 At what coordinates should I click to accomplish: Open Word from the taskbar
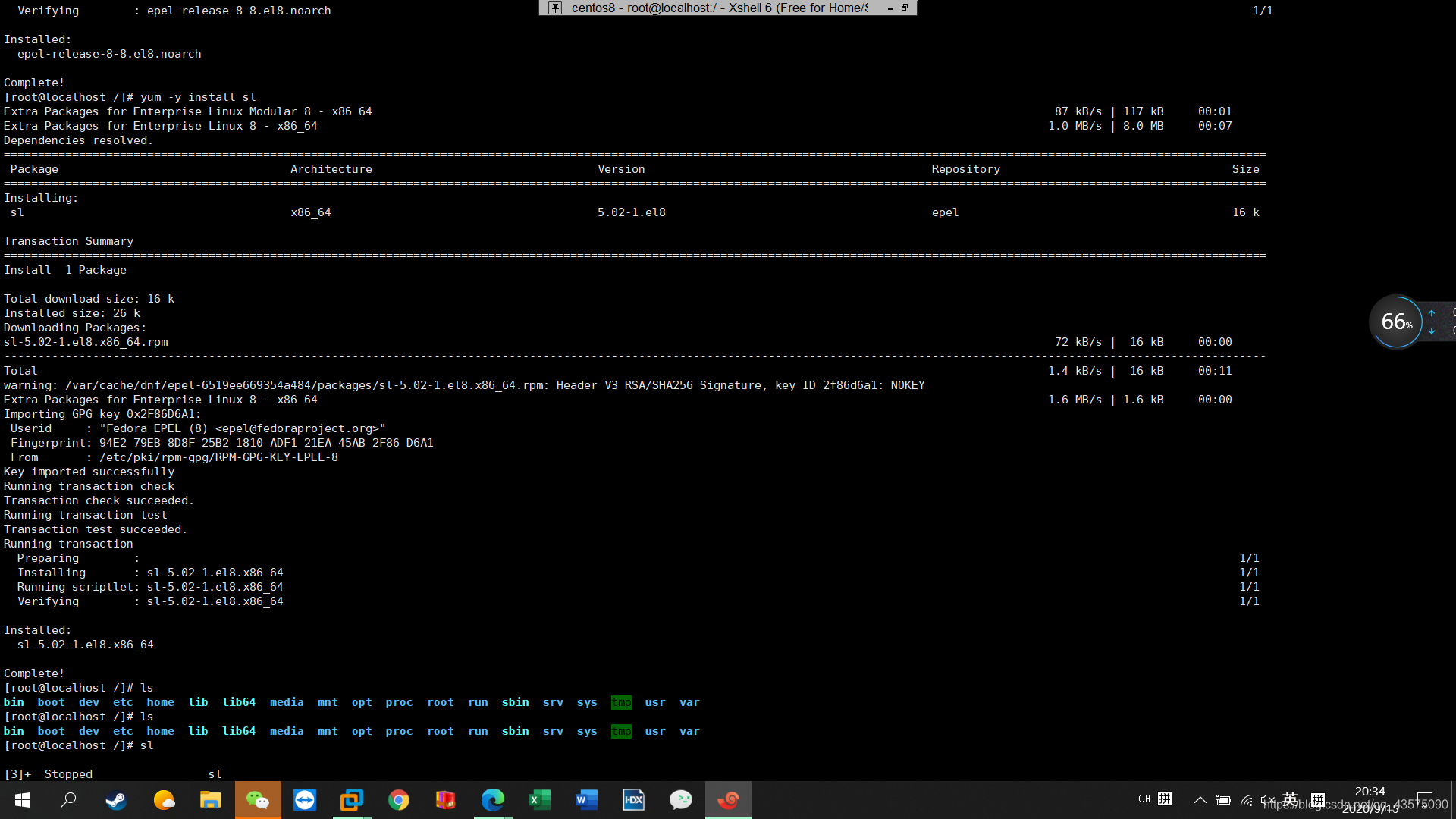pos(587,800)
